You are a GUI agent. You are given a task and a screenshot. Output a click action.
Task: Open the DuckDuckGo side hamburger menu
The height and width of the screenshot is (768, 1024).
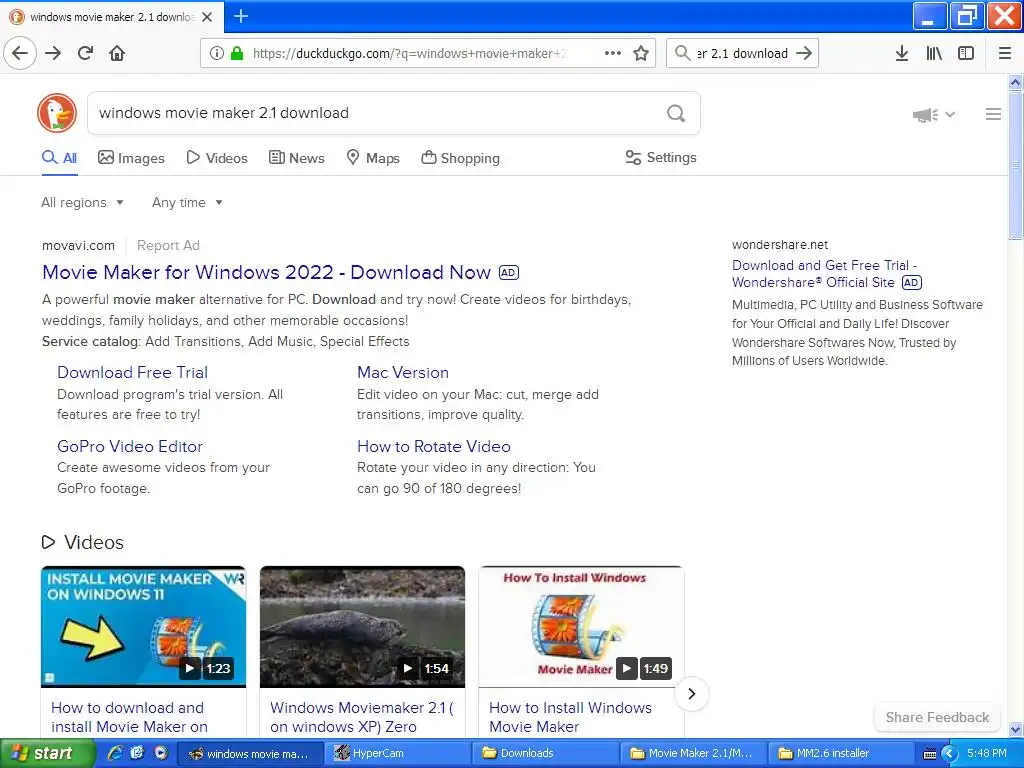coord(993,114)
